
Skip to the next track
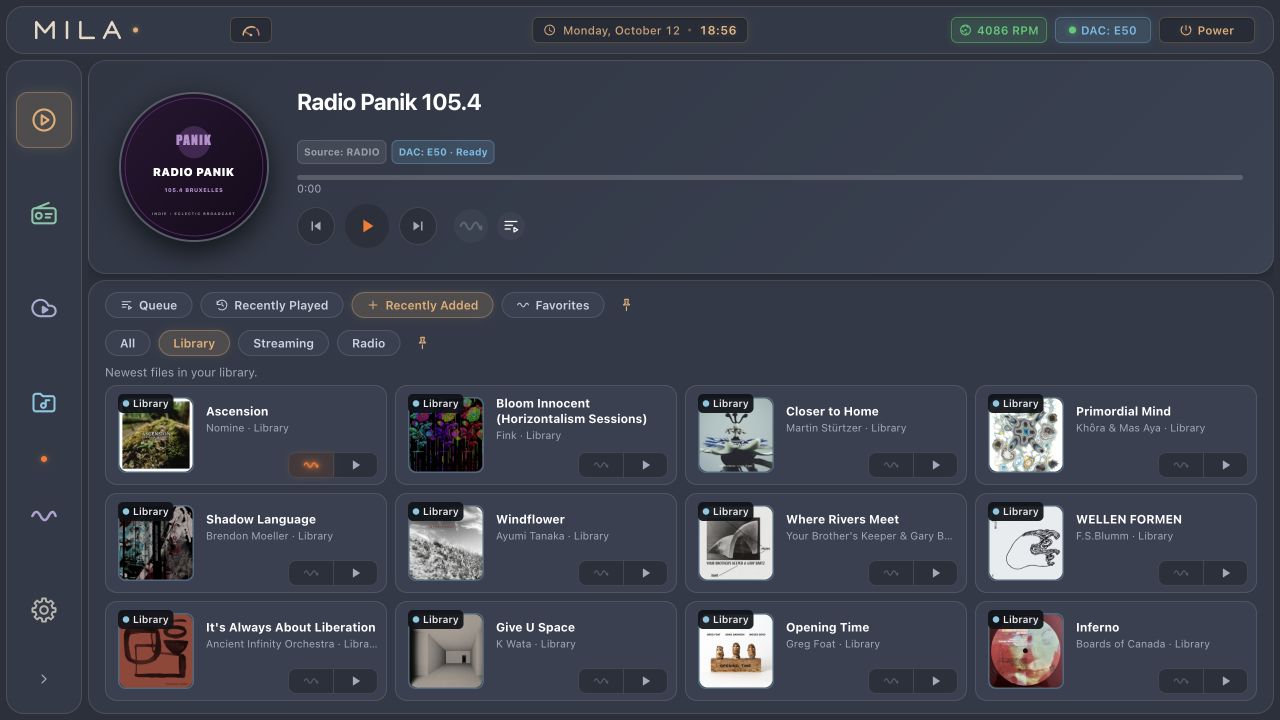pos(418,226)
